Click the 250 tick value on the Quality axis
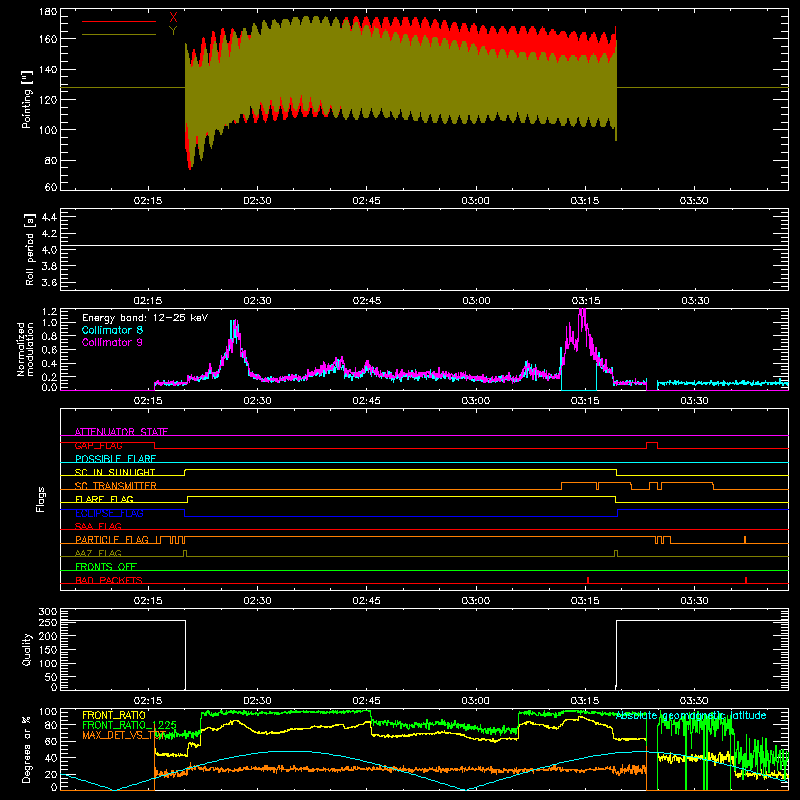Screen dimensions: 800x800 48,622
